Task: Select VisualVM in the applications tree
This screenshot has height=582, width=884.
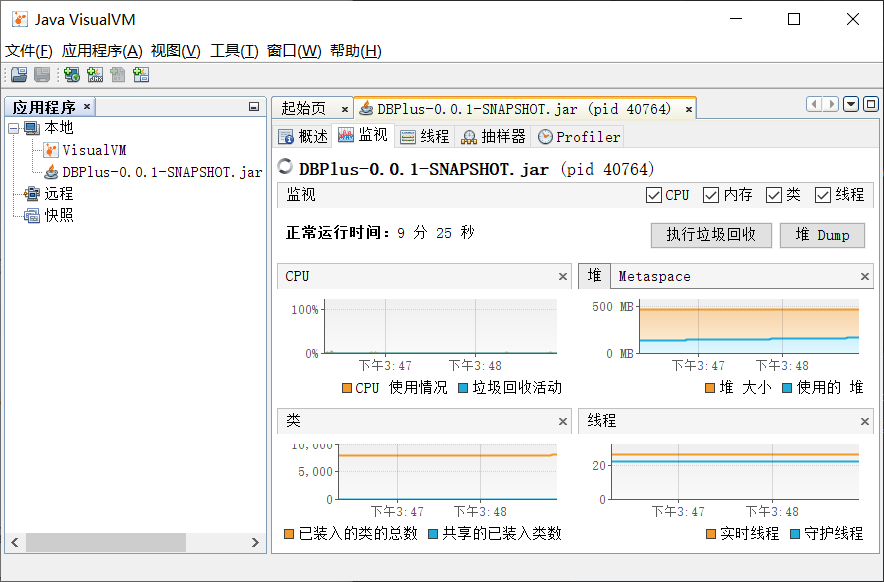Action: [x=94, y=150]
